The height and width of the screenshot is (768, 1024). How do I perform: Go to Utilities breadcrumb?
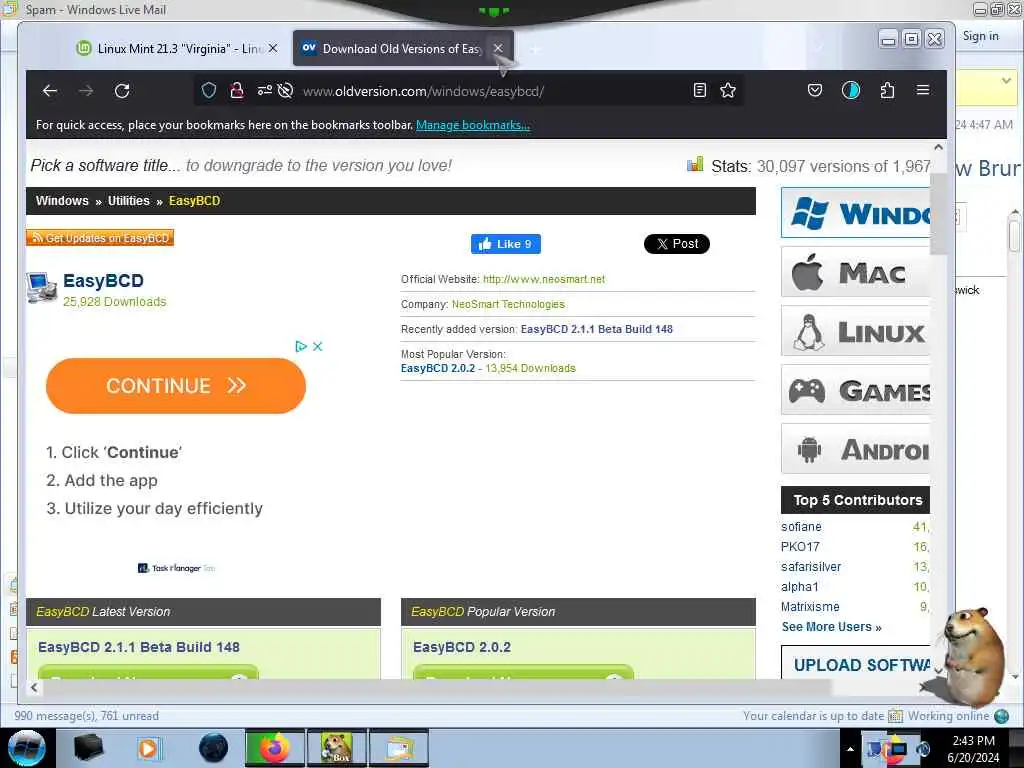[129, 200]
